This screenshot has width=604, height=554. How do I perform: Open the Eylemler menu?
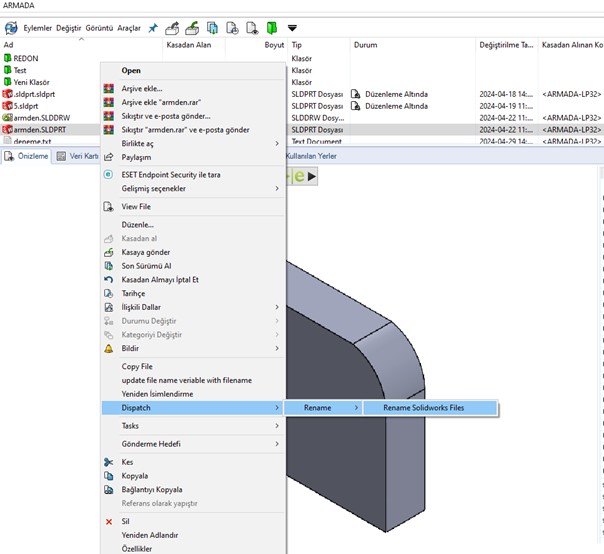[37, 28]
